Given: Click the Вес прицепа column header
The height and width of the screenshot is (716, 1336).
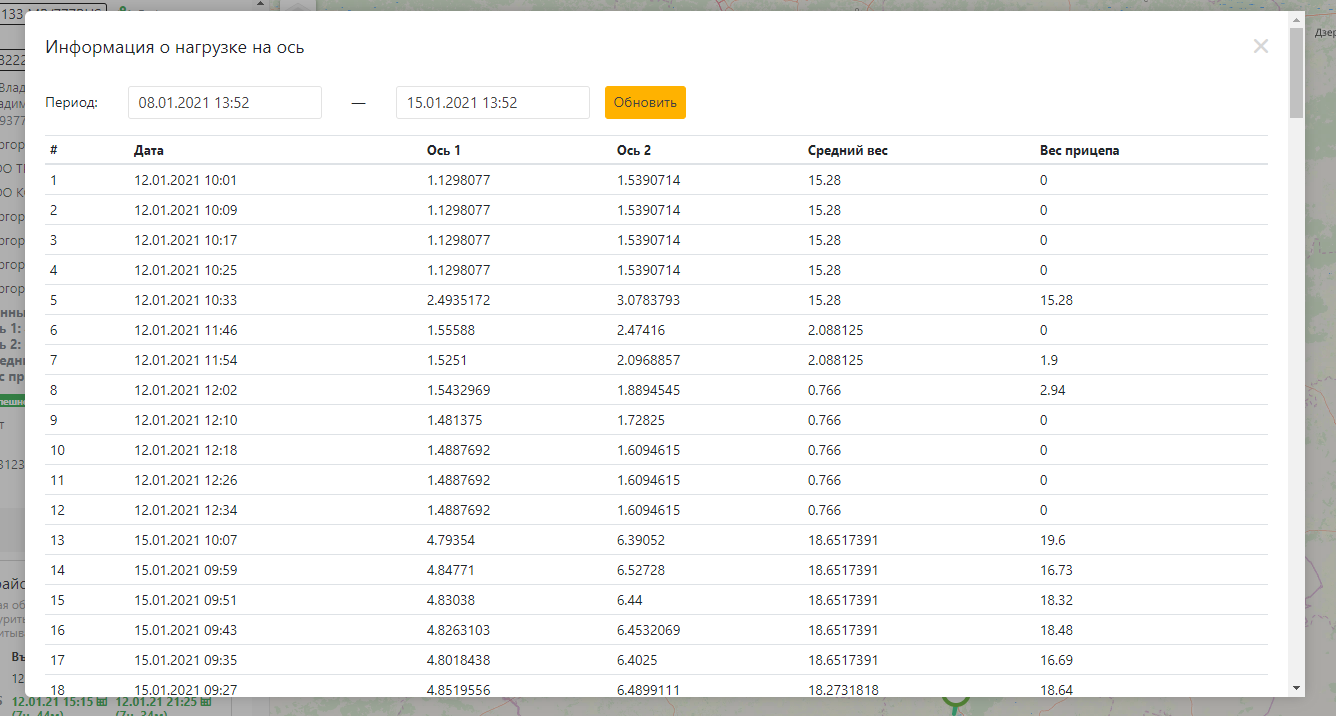Looking at the screenshot, I should pos(1080,151).
